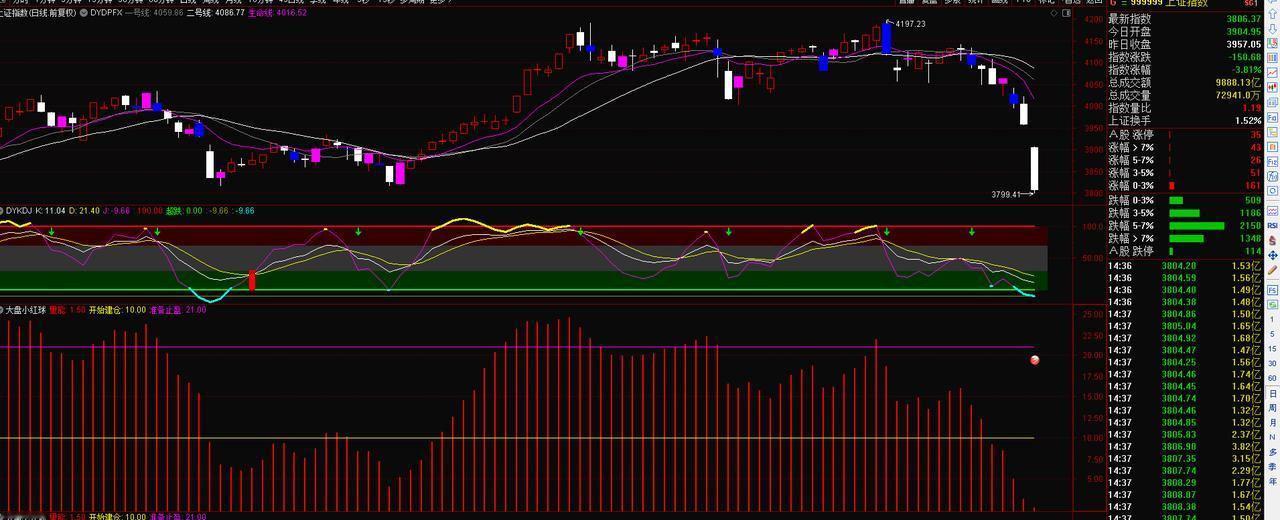1280x520 pixels.
Task: Click the 跌幅 0-3% green bar
Action: (1176, 199)
